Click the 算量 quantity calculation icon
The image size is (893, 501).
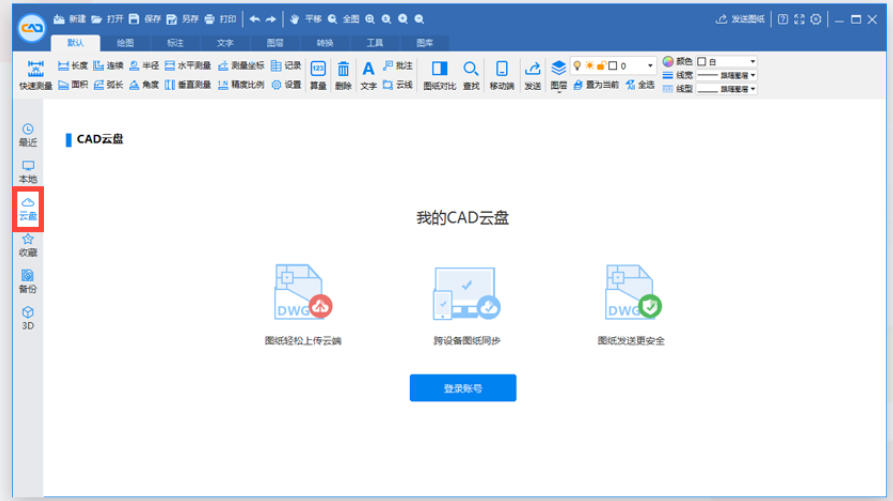click(318, 75)
